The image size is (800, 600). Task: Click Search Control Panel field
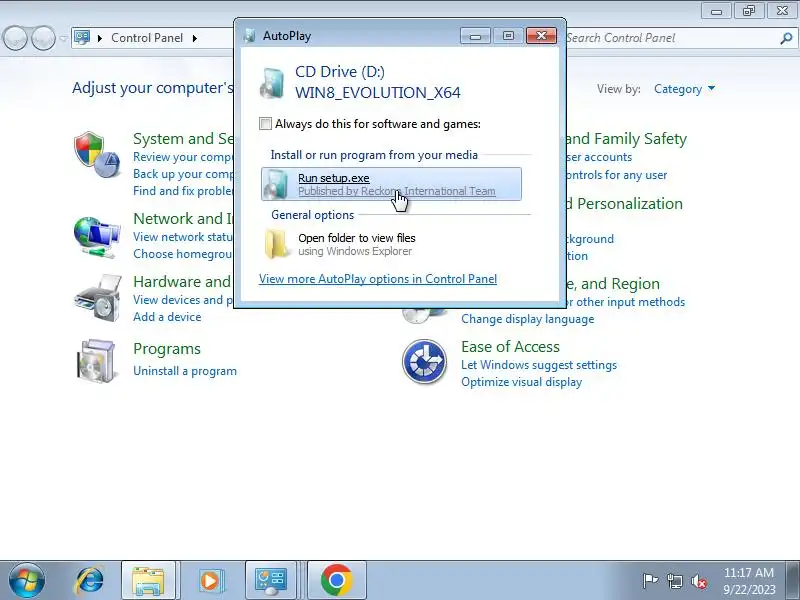click(671, 38)
